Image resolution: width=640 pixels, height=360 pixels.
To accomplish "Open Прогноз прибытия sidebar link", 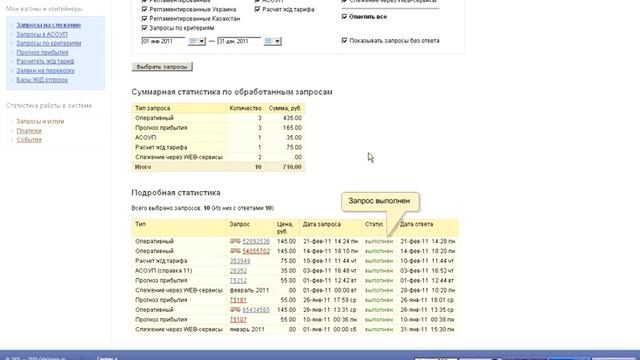I will (42, 52).
